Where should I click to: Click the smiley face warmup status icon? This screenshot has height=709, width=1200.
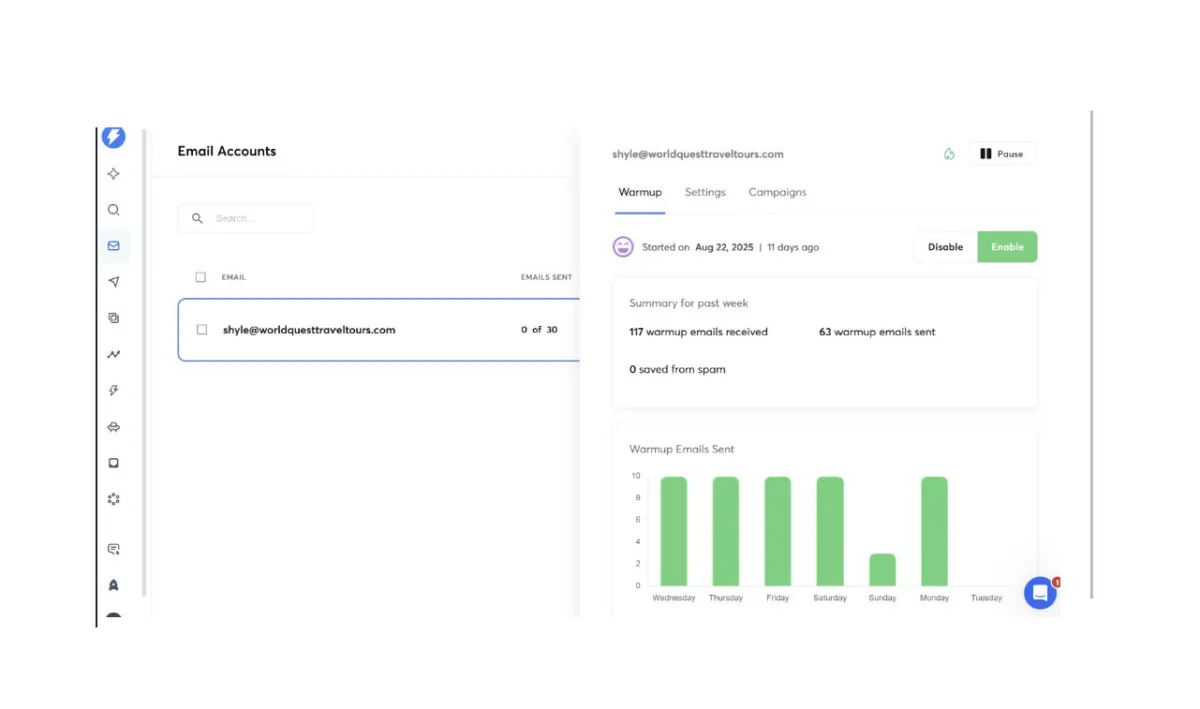click(x=623, y=247)
